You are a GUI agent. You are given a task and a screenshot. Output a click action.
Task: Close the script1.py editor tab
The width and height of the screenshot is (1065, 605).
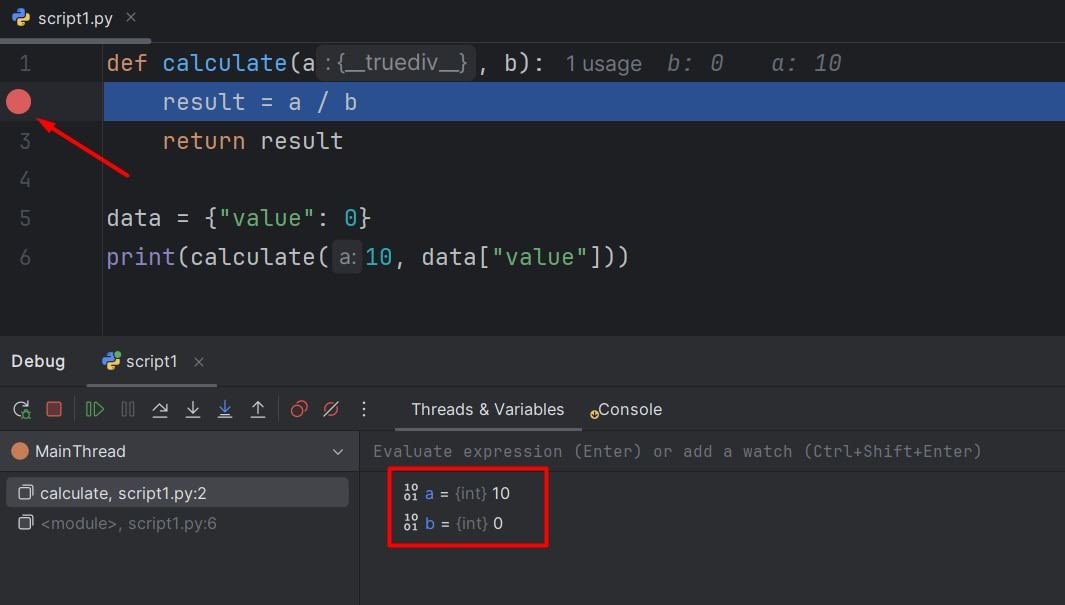pos(131,18)
